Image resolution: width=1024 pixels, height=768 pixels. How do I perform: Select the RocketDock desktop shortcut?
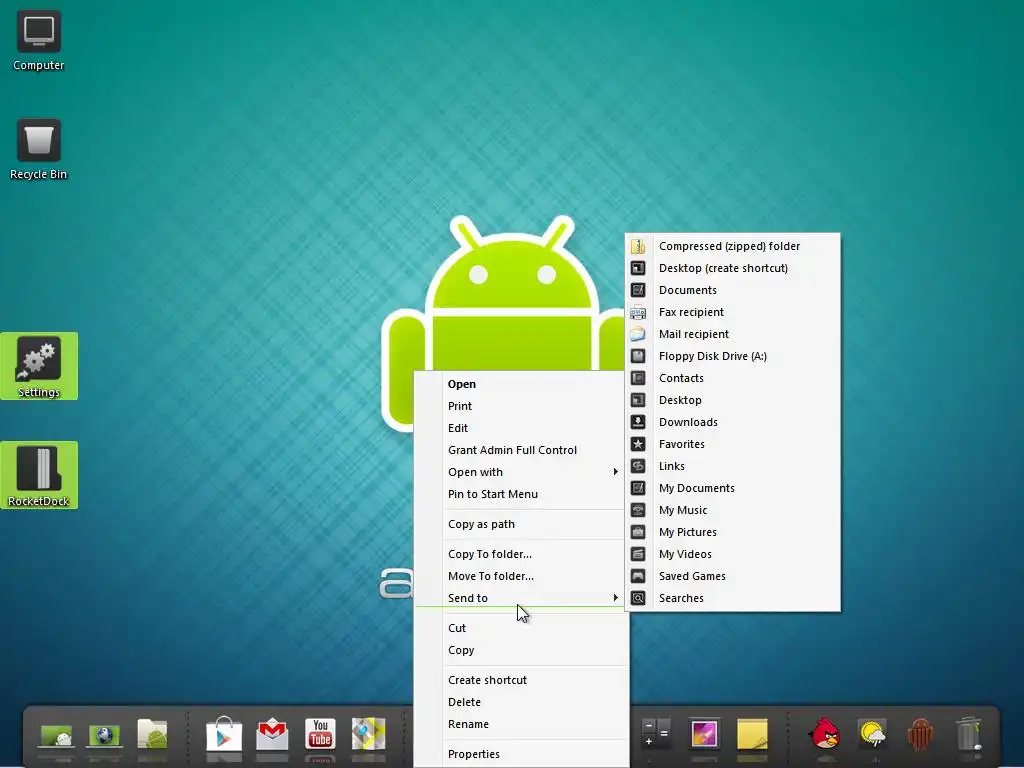click(39, 475)
